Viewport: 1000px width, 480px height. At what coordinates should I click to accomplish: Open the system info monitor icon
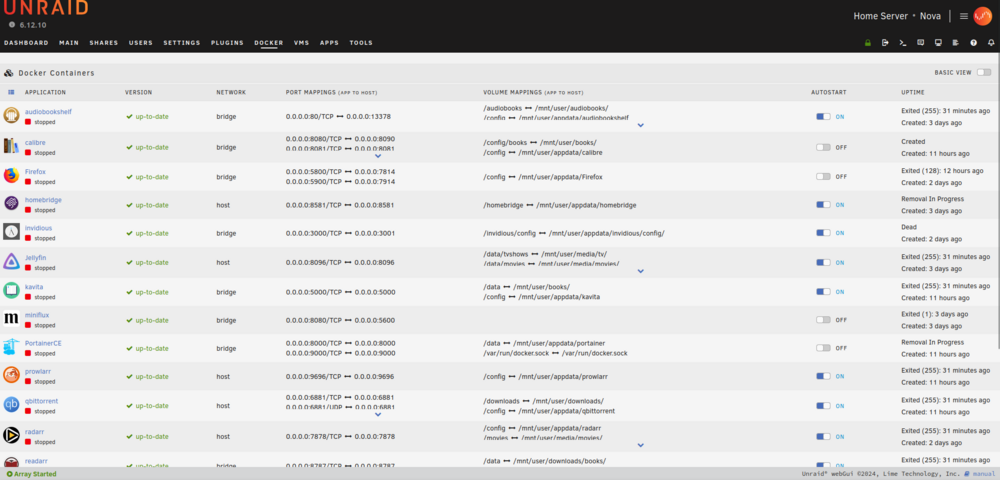(x=938, y=43)
